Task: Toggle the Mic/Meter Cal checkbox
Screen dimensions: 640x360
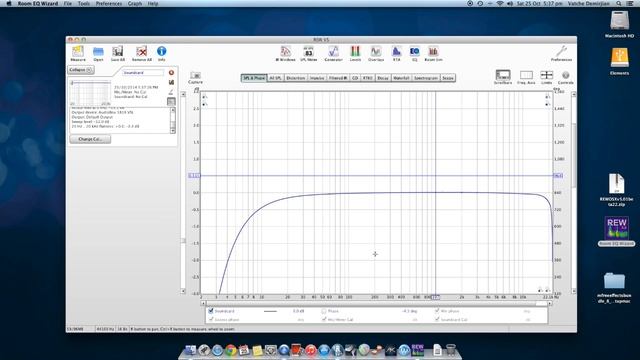Action: (x=324, y=319)
